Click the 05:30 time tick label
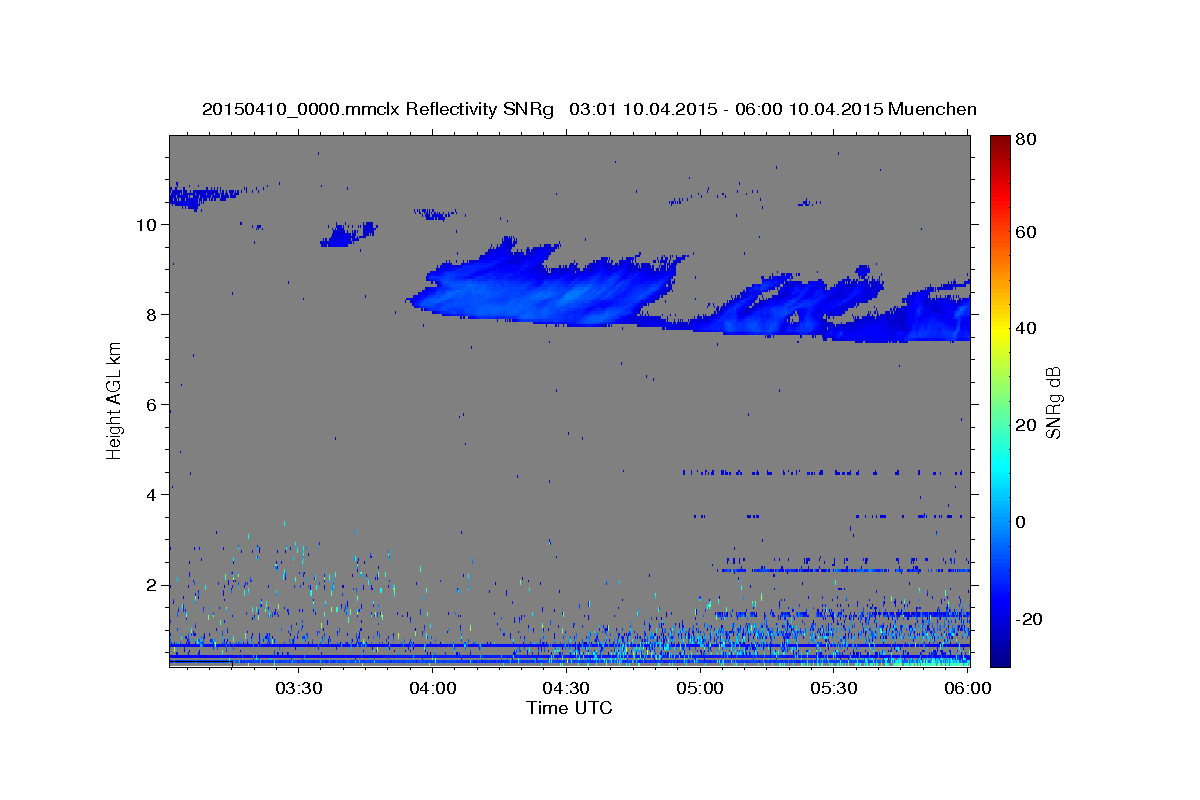1200x800 pixels. (x=834, y=689)
